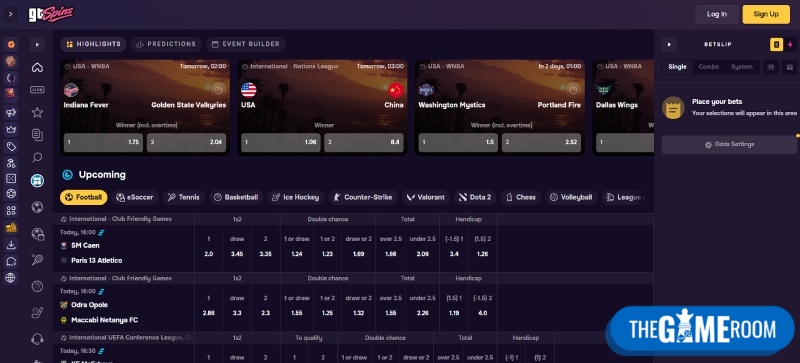
Task: Select the Ice Hockey sport filter chip
Action: (x=296, y=197)
